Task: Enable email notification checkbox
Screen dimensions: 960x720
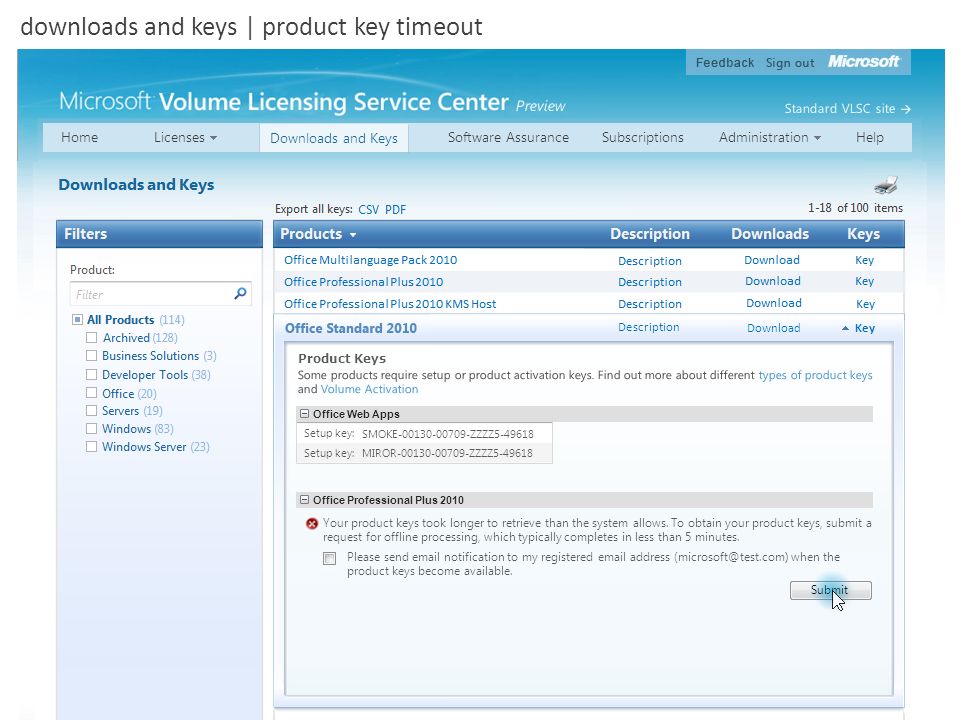Action: (329, 558)
